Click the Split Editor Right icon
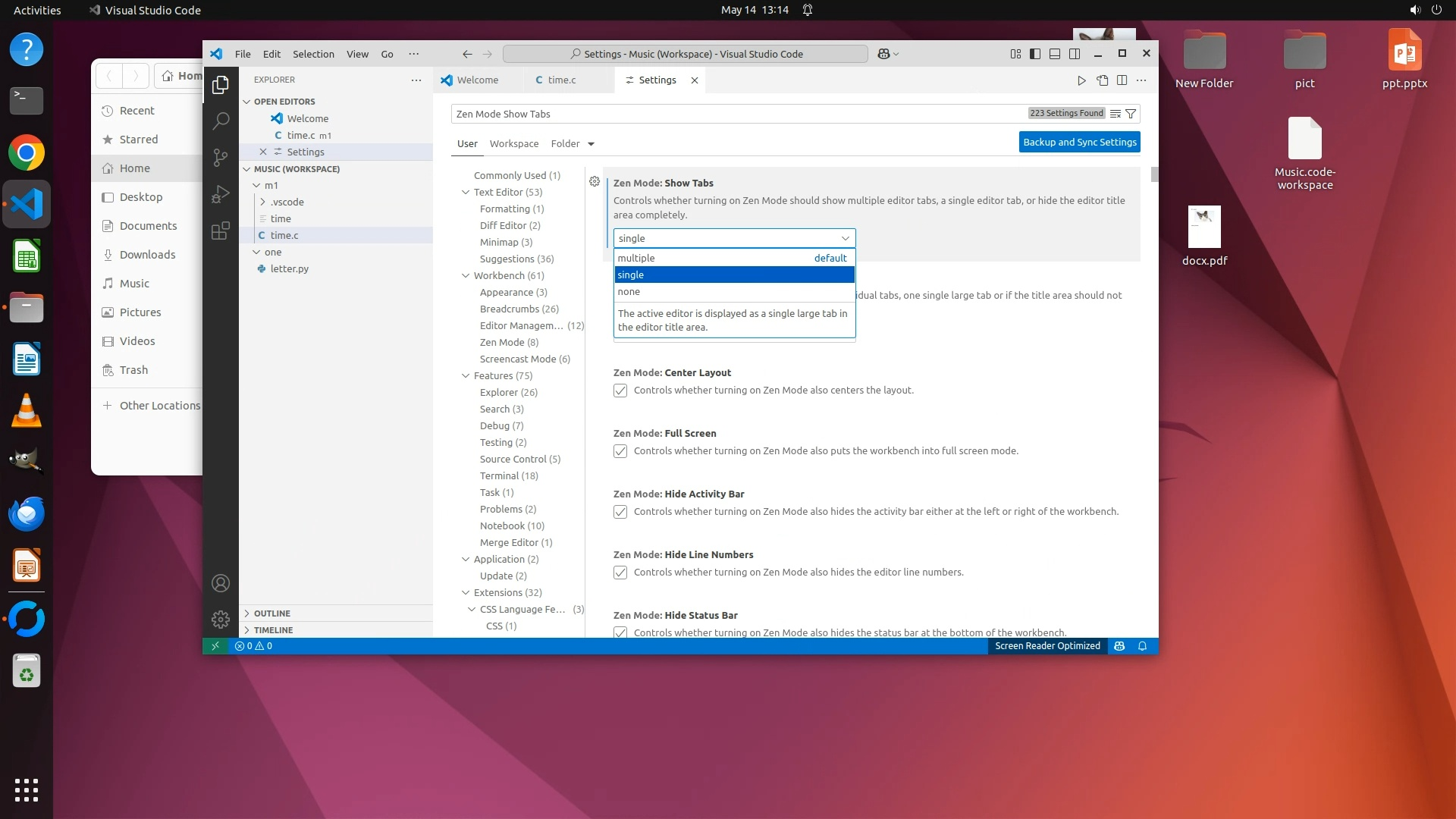1456x819 pixels. (x=1122, y=80)
